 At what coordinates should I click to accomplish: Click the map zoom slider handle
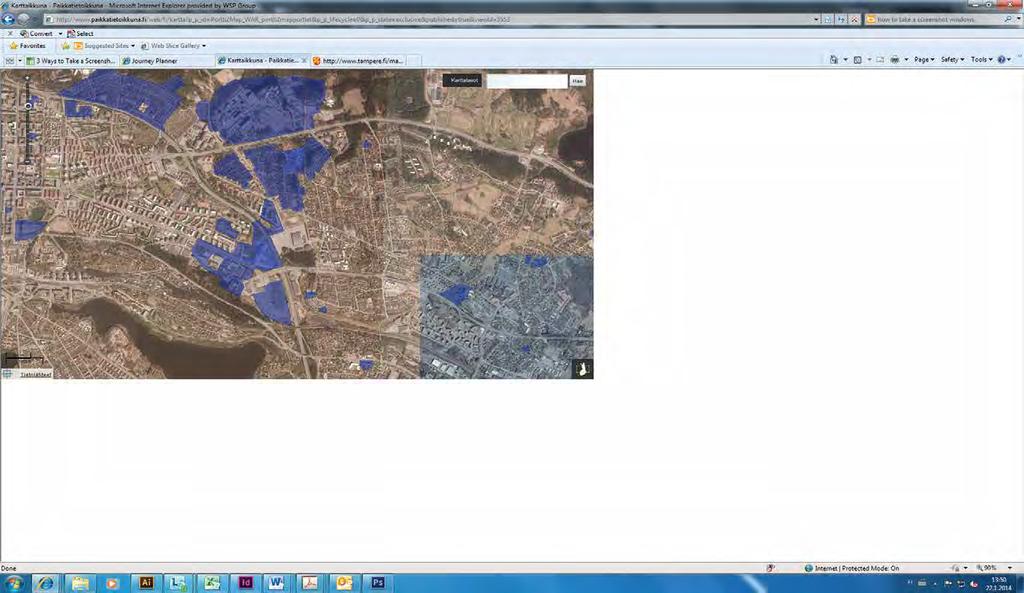(27, 105)
